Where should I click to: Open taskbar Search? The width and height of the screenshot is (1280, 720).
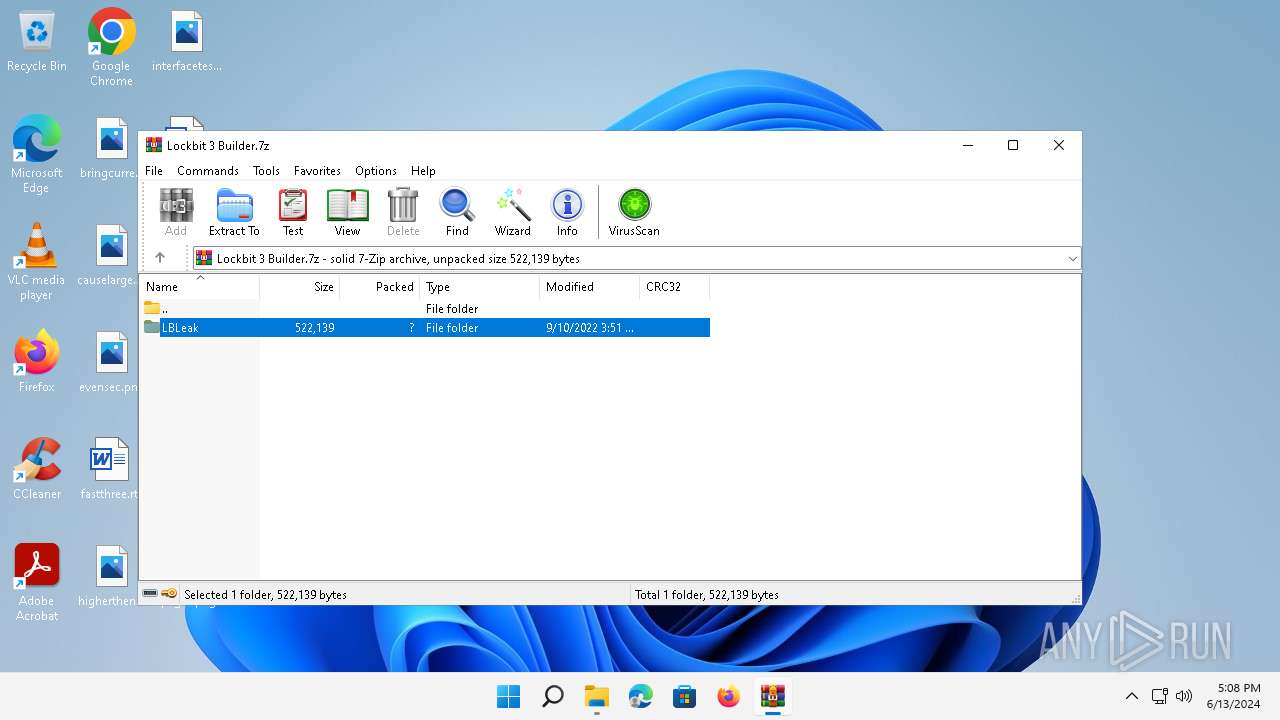552,696
